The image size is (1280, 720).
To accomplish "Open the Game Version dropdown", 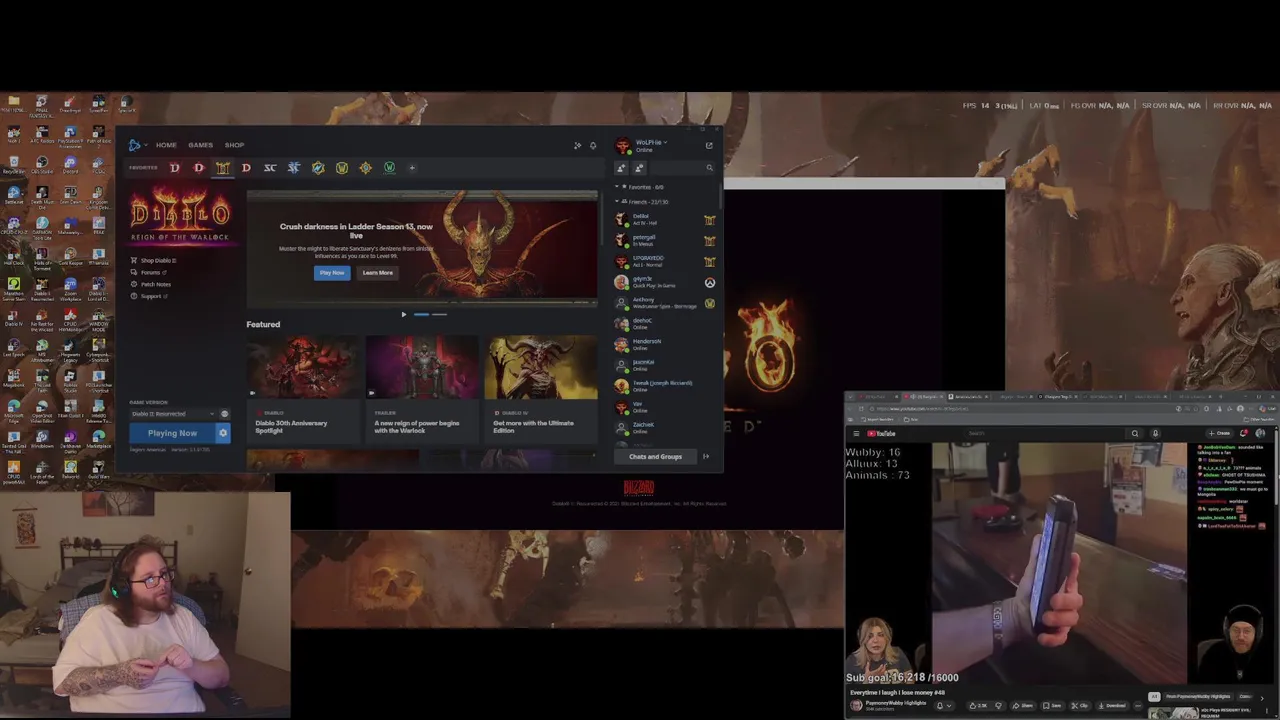I will (x=173, y=414).
